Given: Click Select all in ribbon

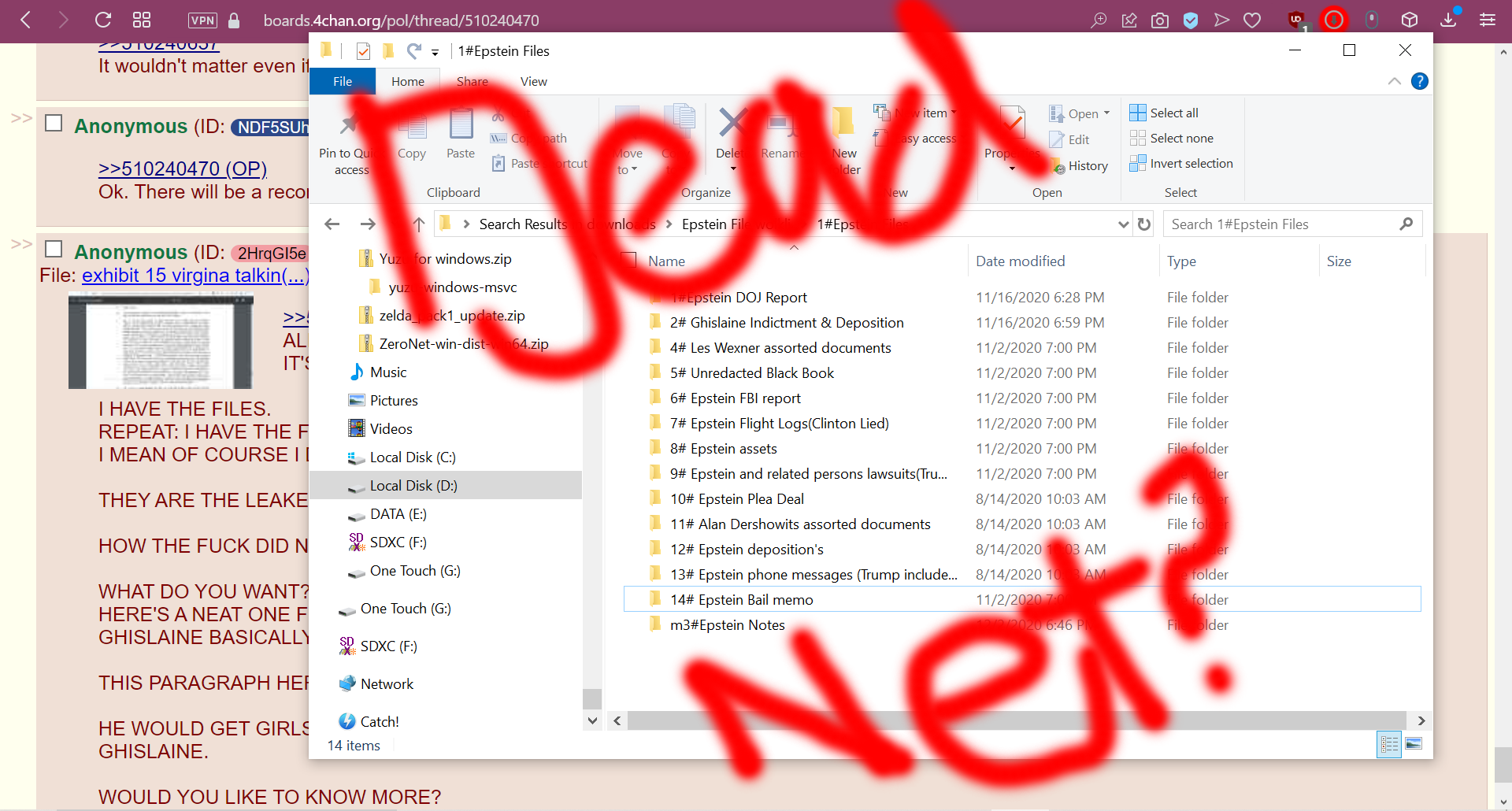Looking at the screenshot, I should tap(1164, 113).
